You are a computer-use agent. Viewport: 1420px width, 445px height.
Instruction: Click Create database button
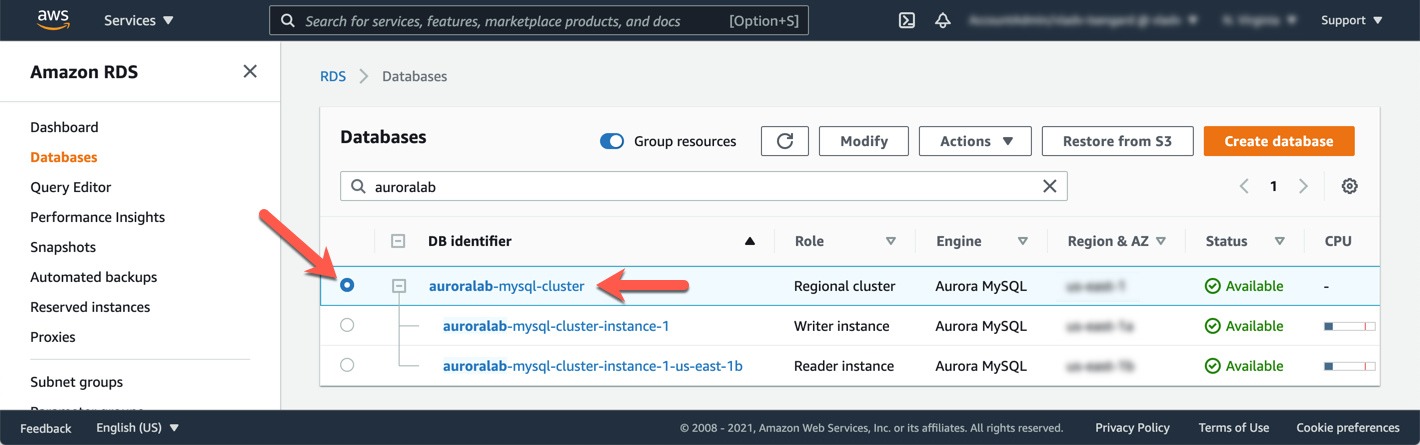point(1278,141)
